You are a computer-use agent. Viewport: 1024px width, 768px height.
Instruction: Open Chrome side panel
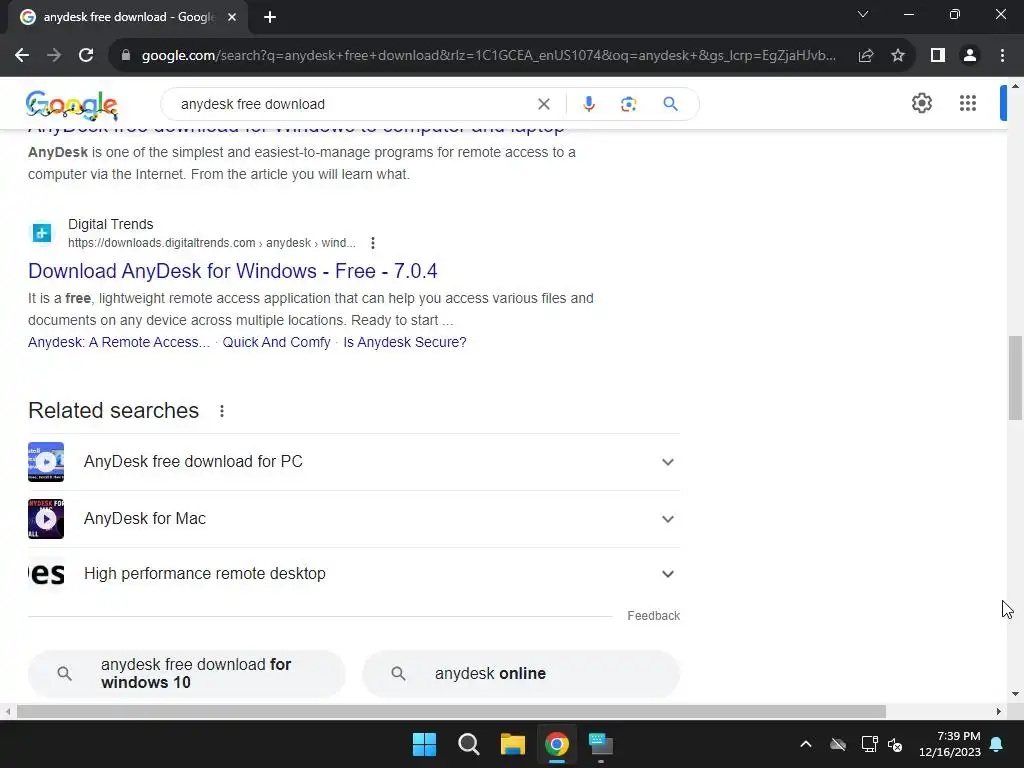tap(938, 56)
